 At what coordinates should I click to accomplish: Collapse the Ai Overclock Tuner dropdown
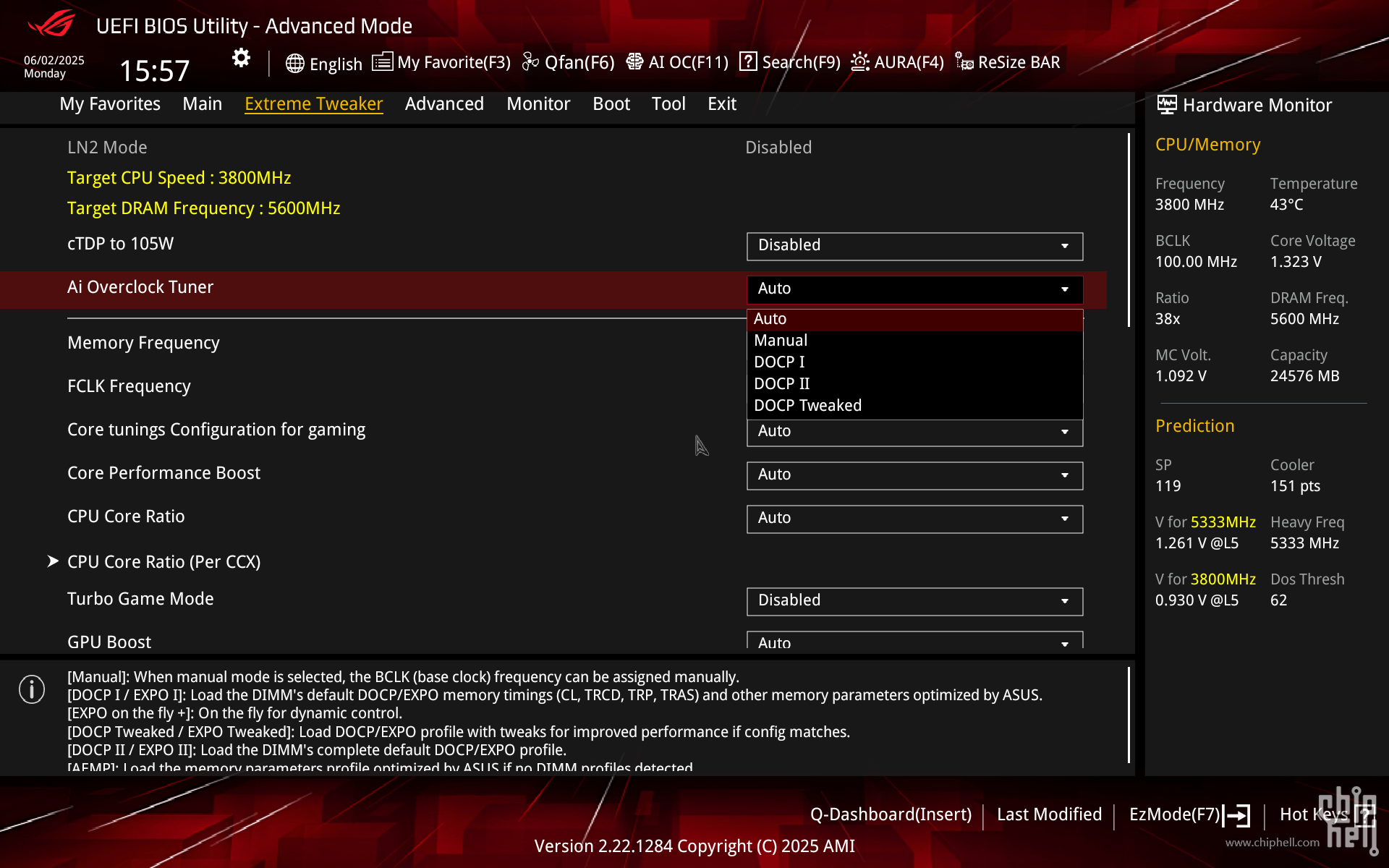click(x=914, y=289)
